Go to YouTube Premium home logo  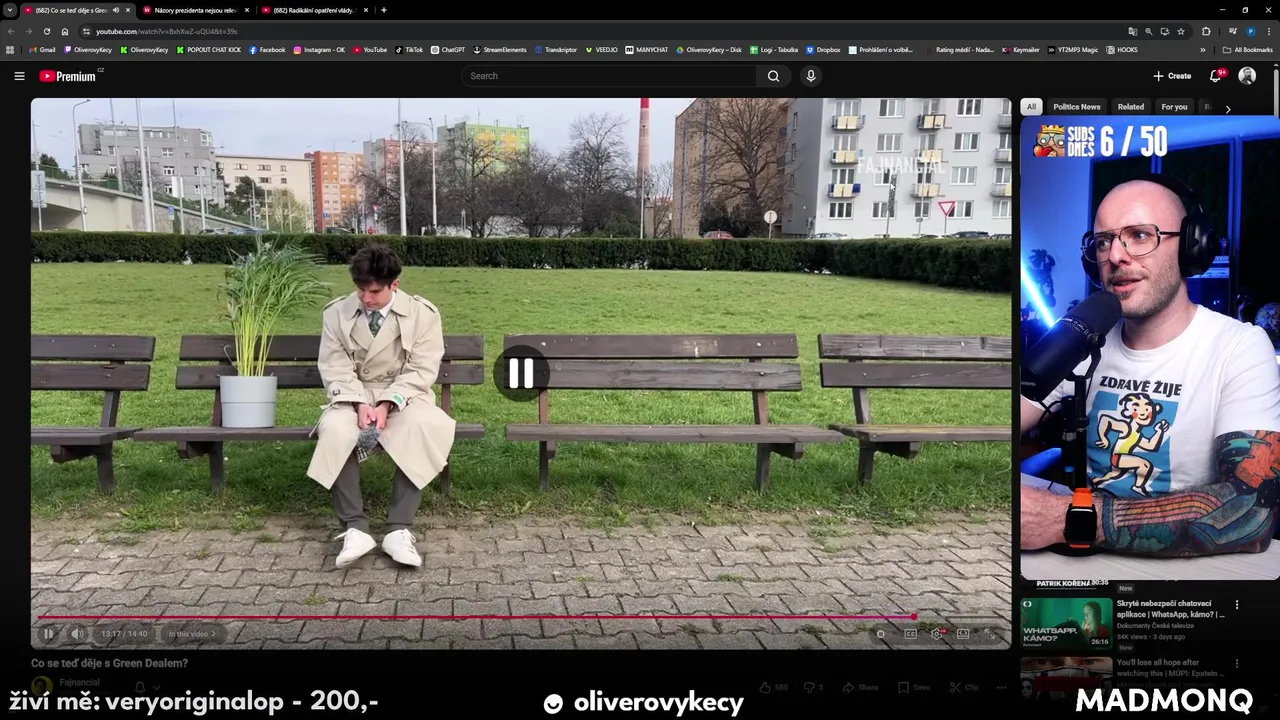[68, 76]
